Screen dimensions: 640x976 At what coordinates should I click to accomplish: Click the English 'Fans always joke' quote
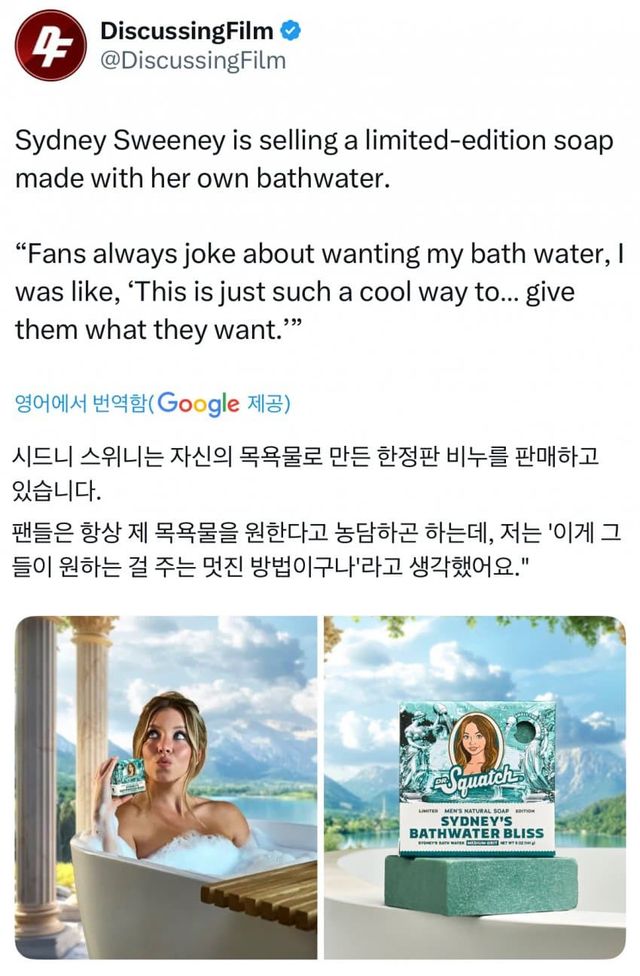pos(319,292)
